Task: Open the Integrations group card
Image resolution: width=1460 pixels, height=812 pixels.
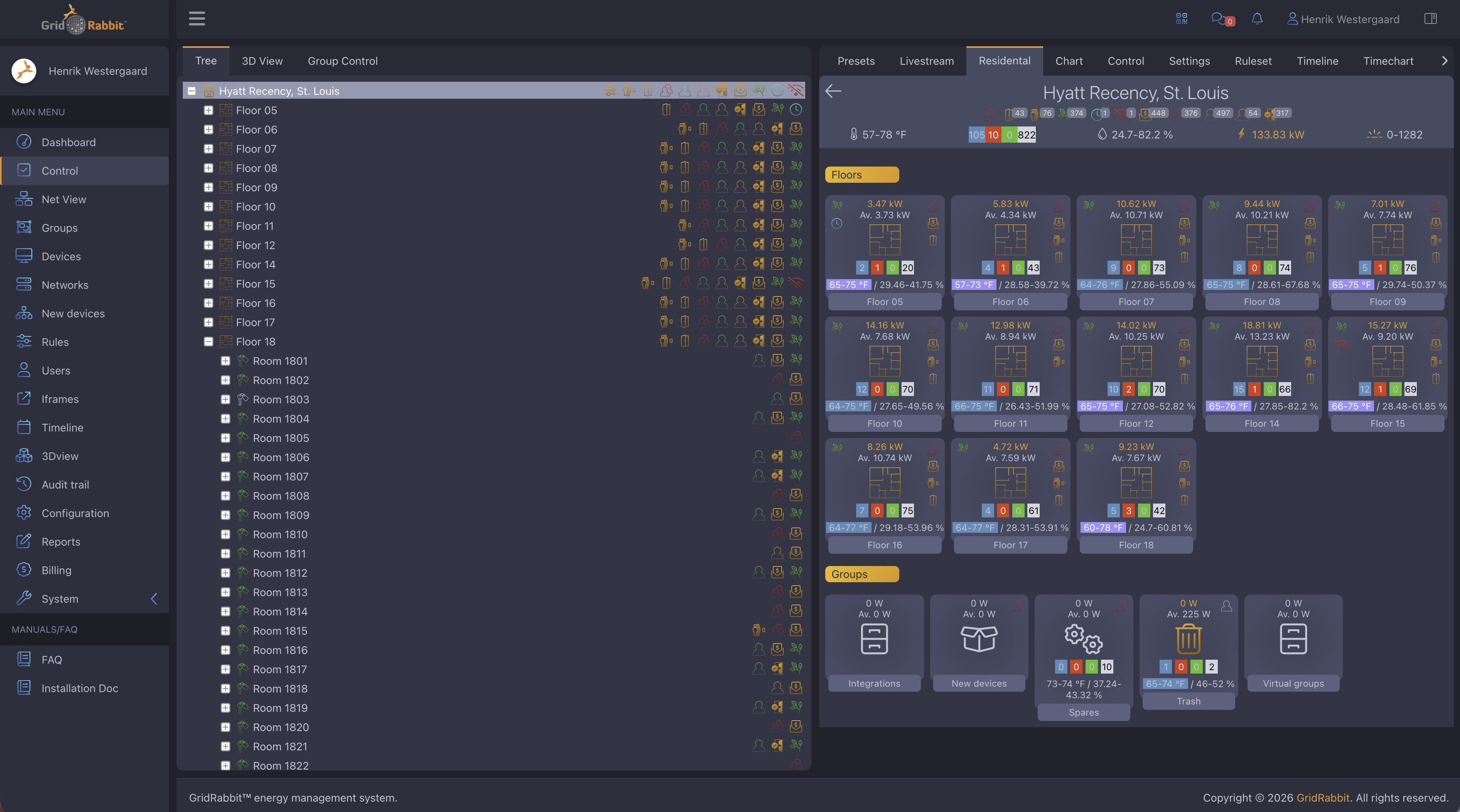Action: [874, 643]
